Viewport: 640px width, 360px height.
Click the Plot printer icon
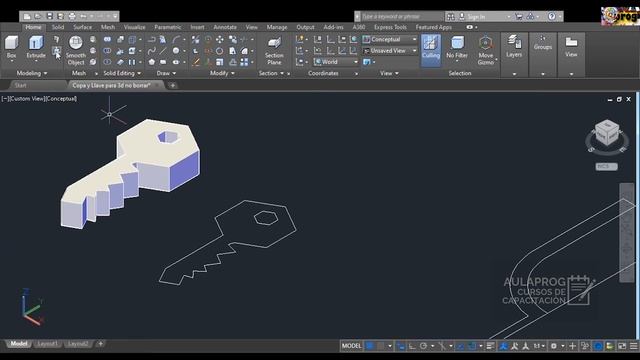72,16
